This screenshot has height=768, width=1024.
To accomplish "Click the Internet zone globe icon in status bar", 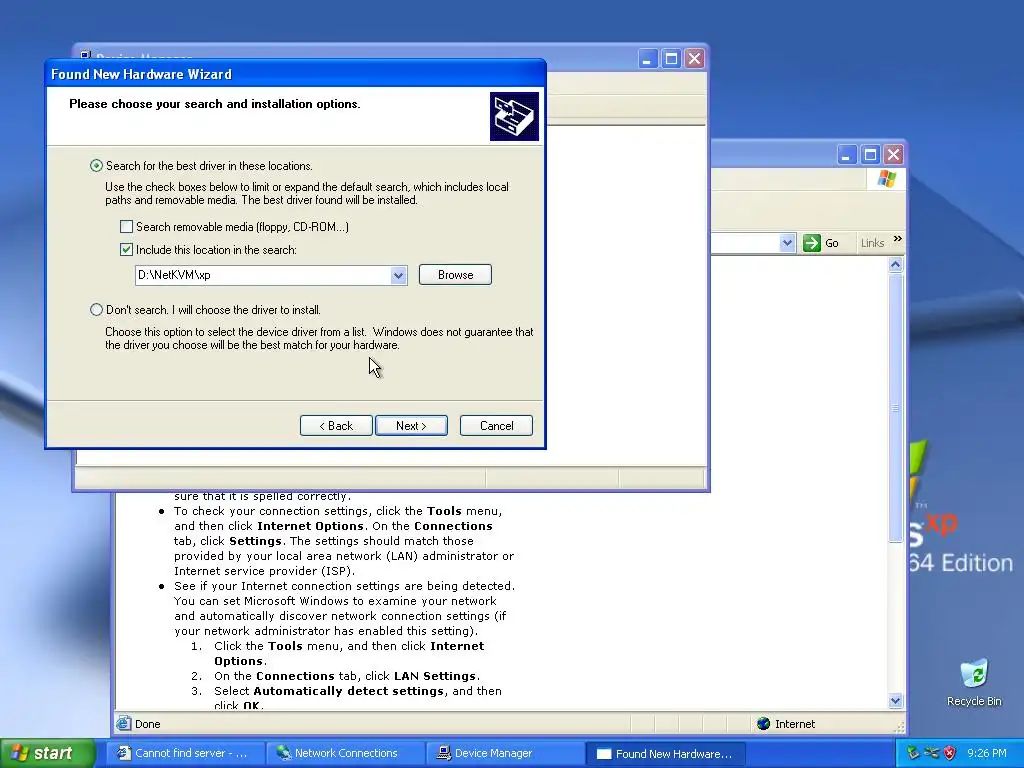I will (x=763, y=724).
